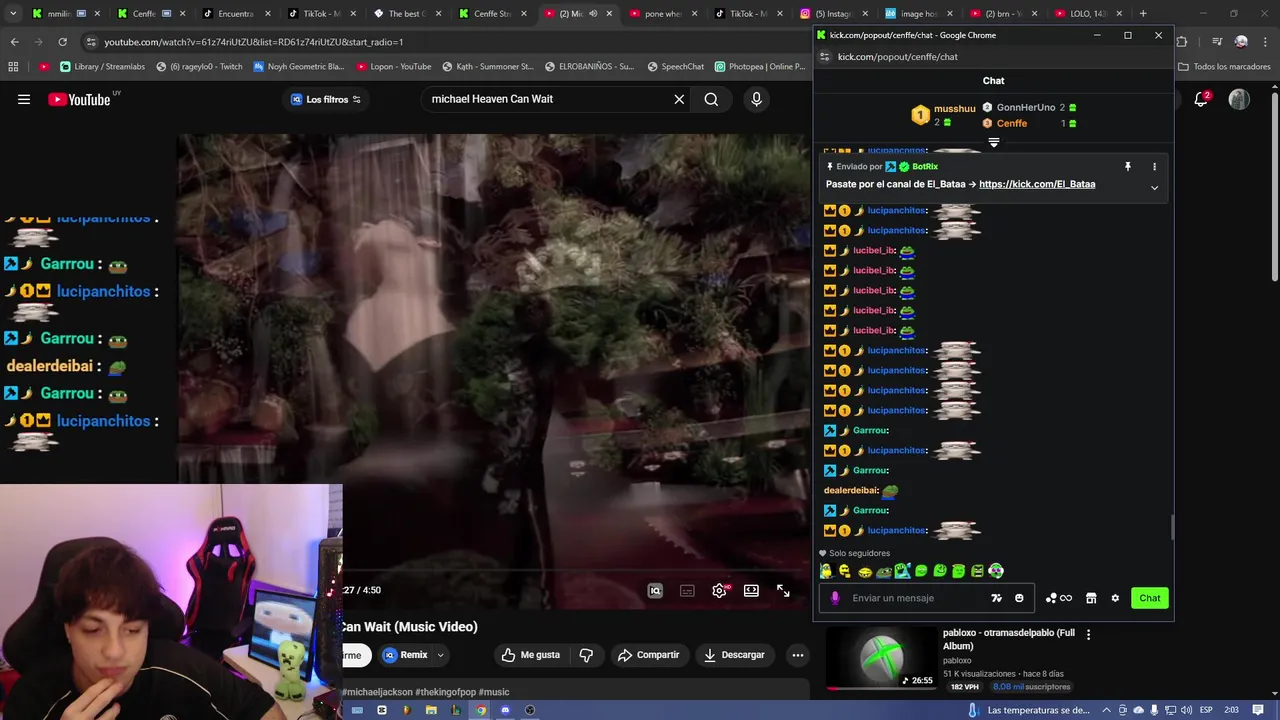Image resolution: width=1280 pixels, height=720 pixels.
Task: Open YouTube notifications bell
Action: pyautogui.click(x=1201, y=99)
